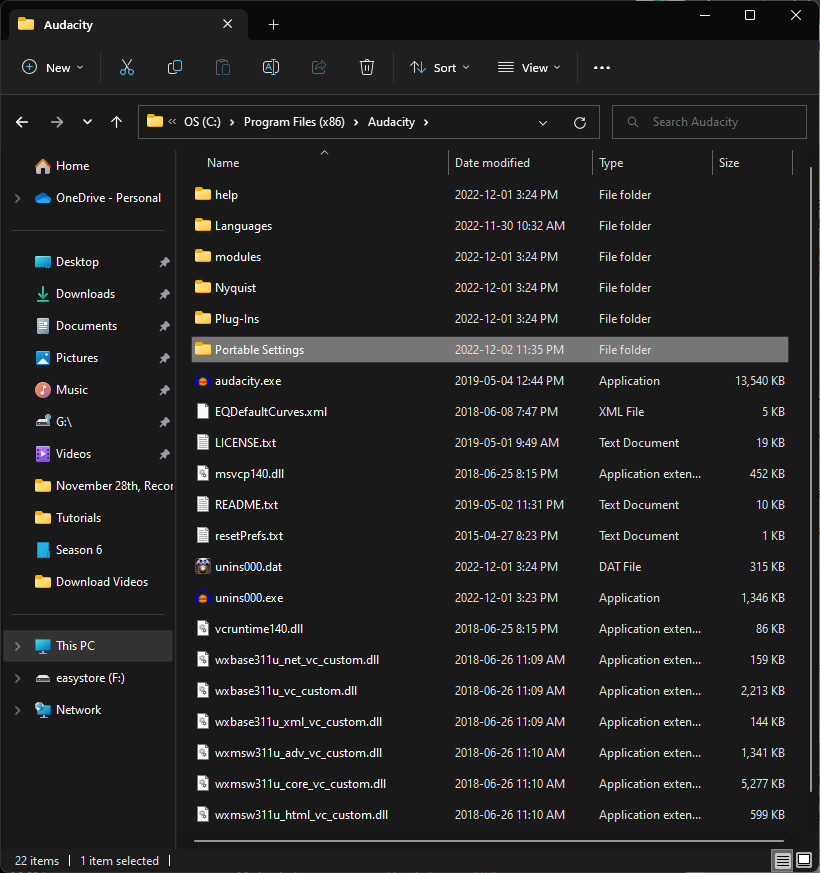This screenshot has width=820, height=873.
Task: Click the New button in toolbar
Action: [x=52, y=67]
